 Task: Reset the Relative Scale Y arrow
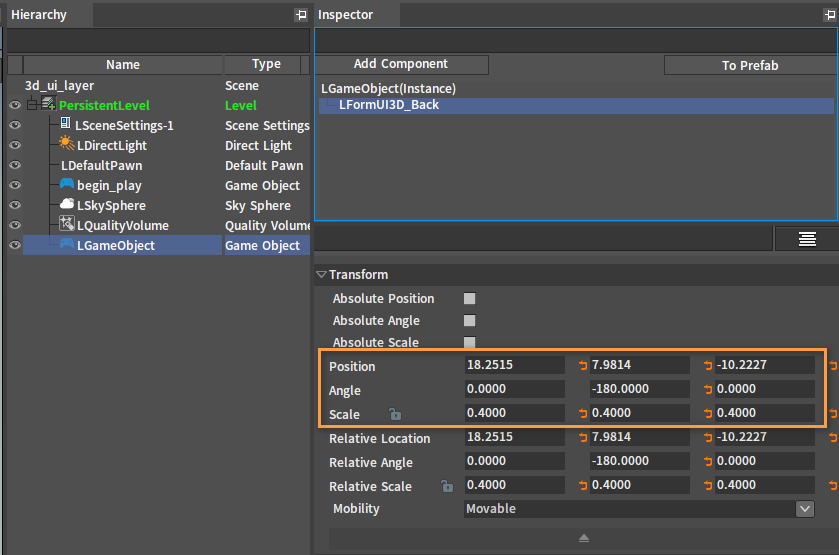[708, 485]
